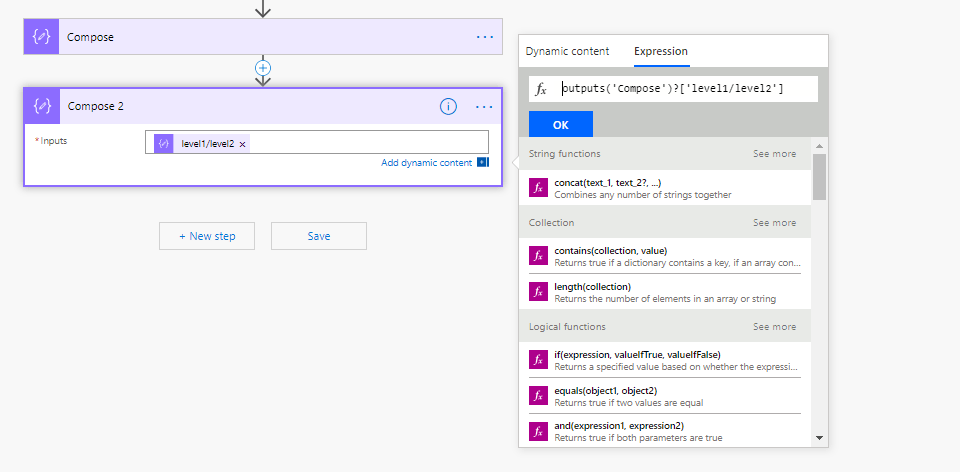The height and width of the screenshot is (472, 960).
Task: Click the fx icon in expression bar
Action: (540, 89)
